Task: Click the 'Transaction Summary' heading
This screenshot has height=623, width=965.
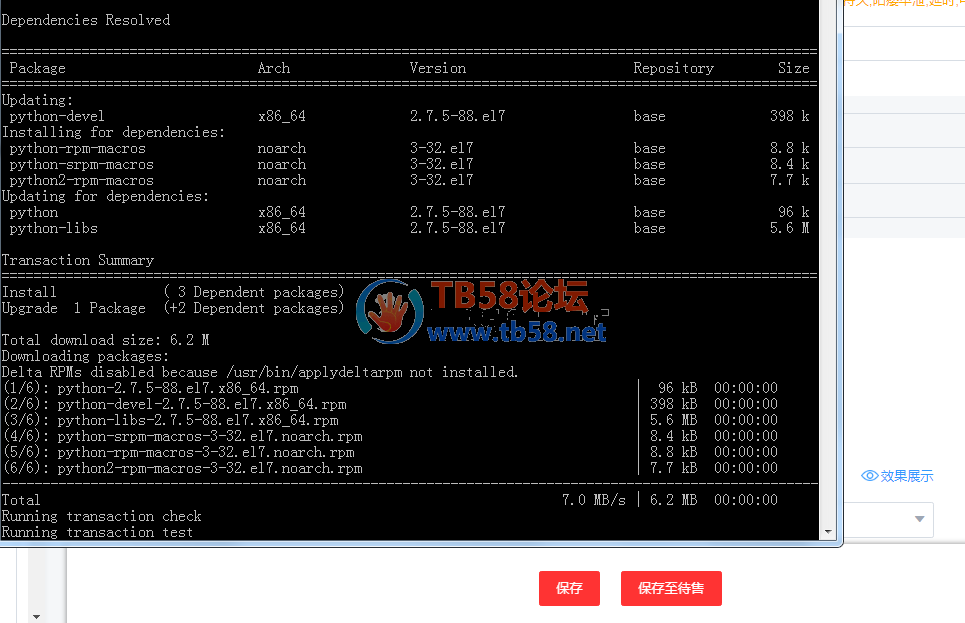Action: (x=78, y=260)
